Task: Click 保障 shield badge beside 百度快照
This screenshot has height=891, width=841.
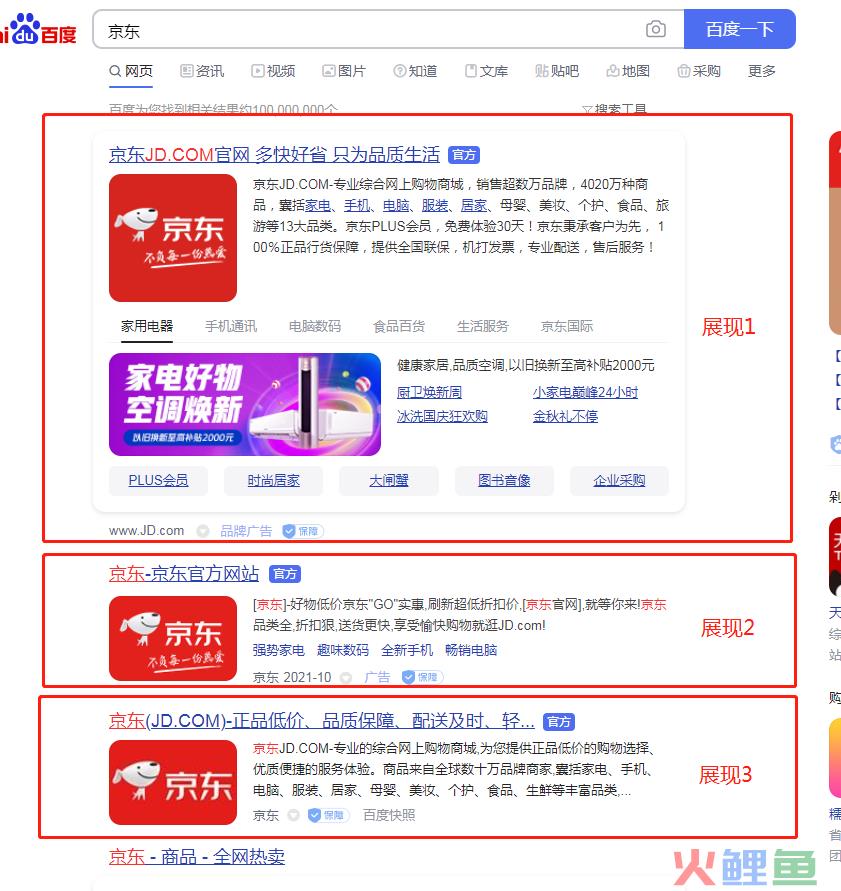Action: (x=328, y=815)
